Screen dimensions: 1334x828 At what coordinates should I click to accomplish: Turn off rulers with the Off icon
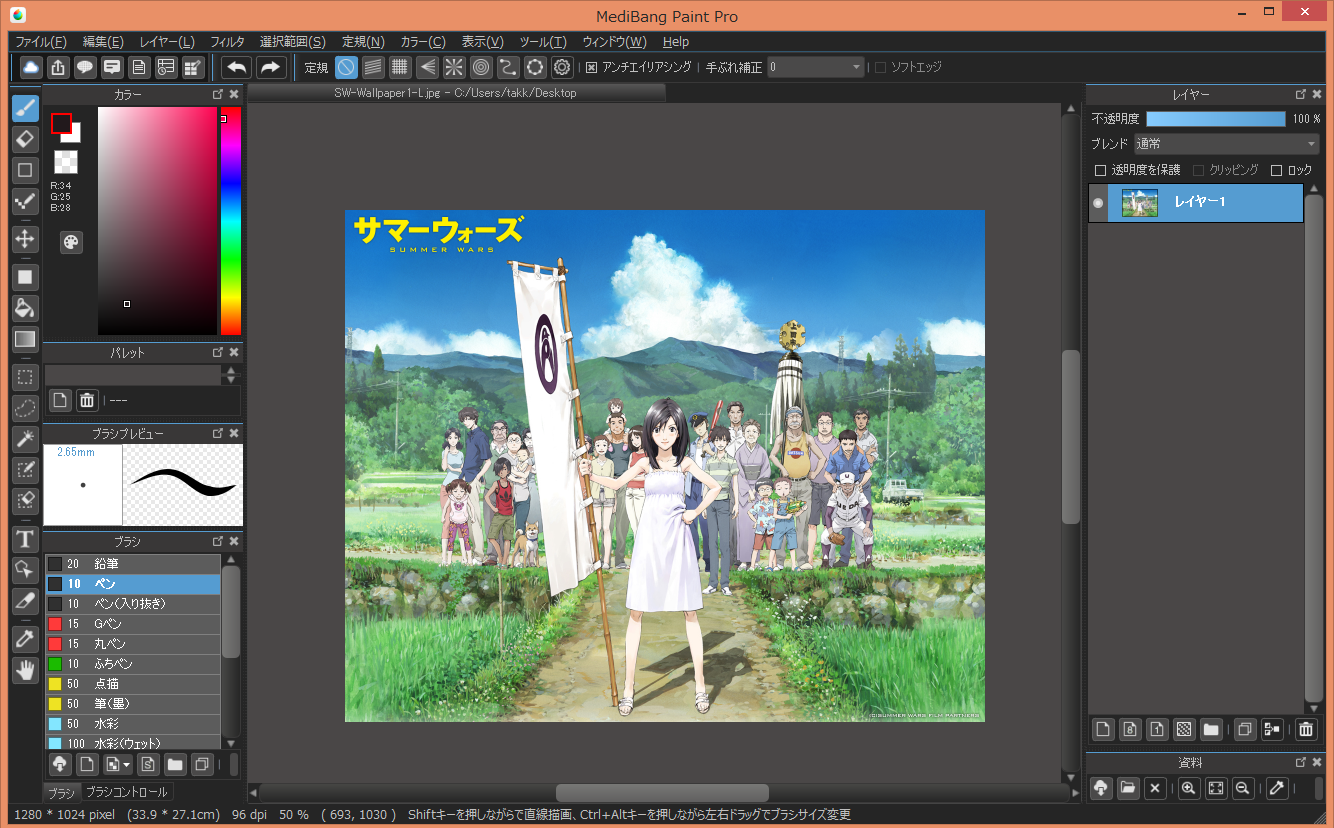pos(346,67)
